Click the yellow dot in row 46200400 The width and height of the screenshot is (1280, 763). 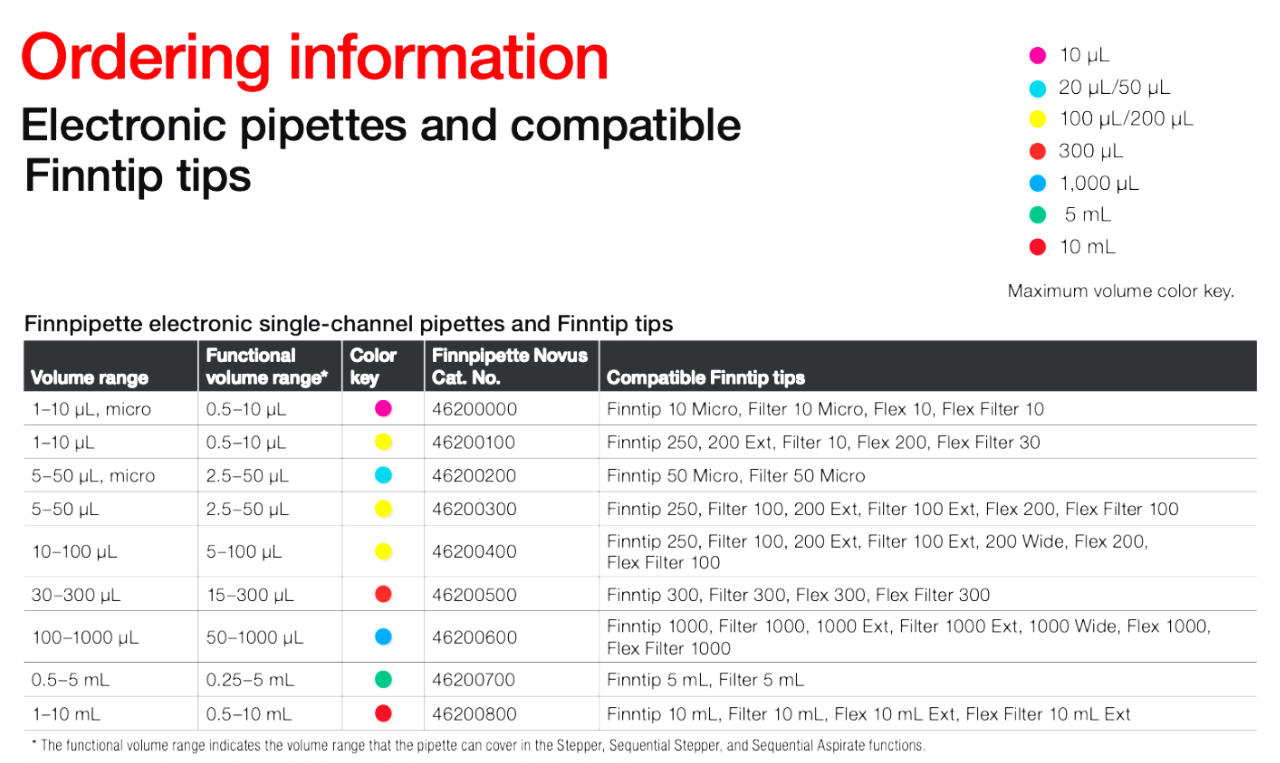tap(382, 551)
